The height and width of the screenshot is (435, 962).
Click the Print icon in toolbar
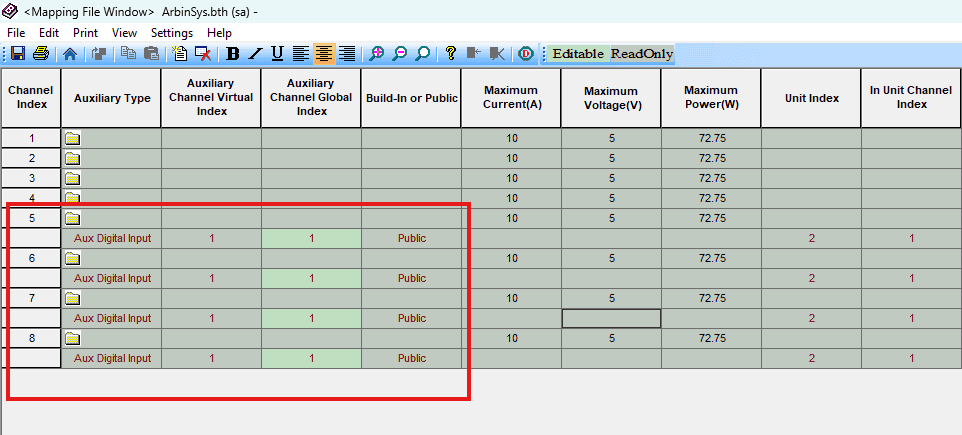(41, 54)
